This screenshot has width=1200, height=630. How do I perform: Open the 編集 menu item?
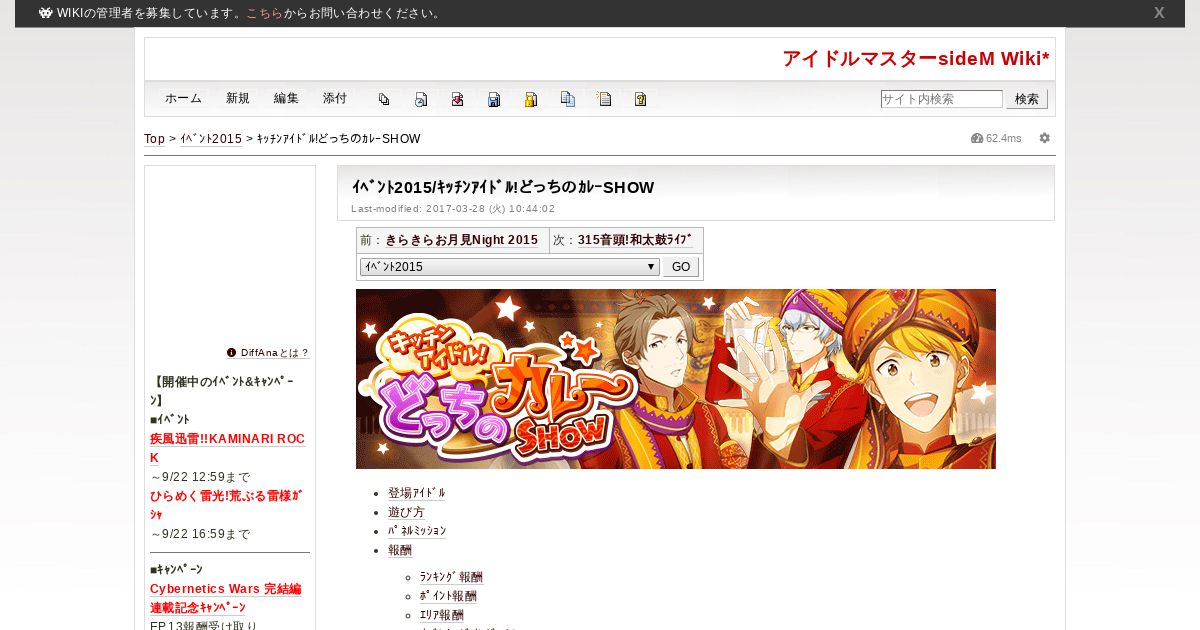(286, 98)
